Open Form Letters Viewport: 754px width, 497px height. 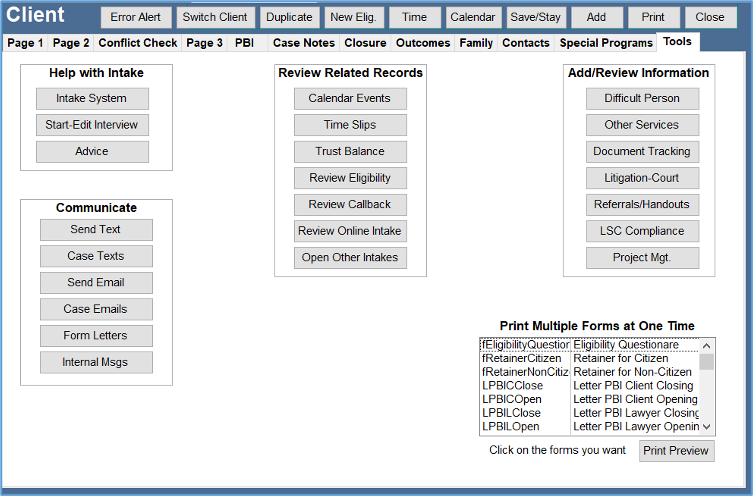tap(96, 335)
